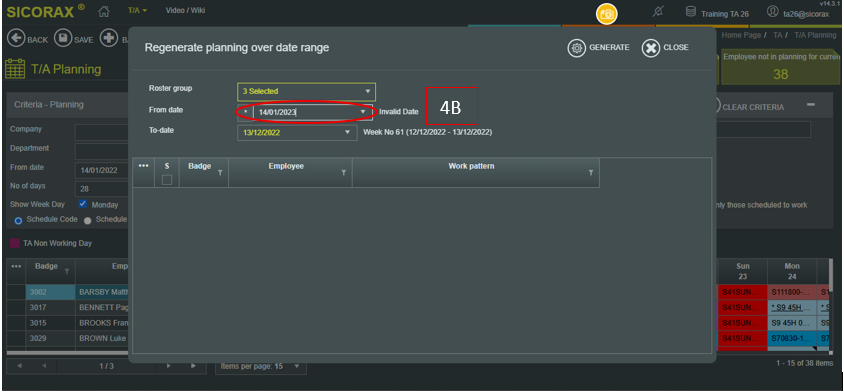Open the dialog grid's three-dot column menu
The height and width of the screenshot is (392, 844).
[x=143, y=166]
